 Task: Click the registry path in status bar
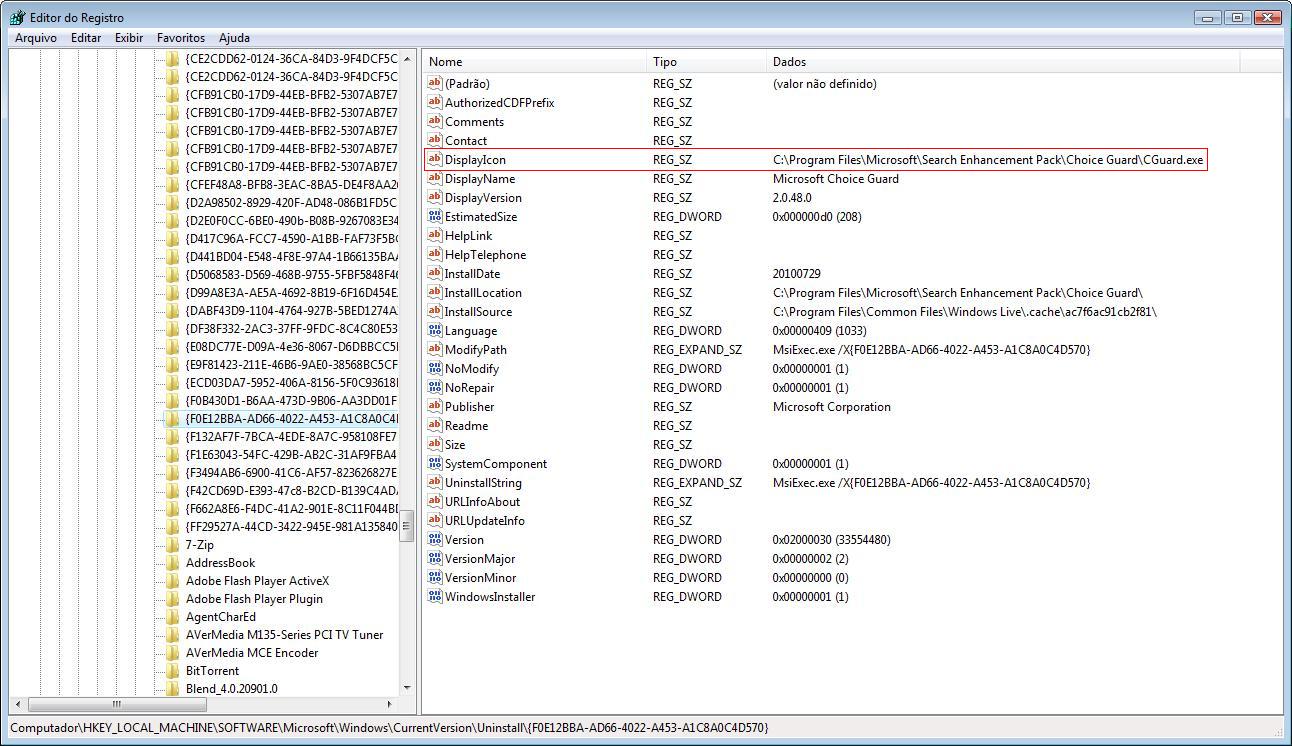(x=389, y=727)
